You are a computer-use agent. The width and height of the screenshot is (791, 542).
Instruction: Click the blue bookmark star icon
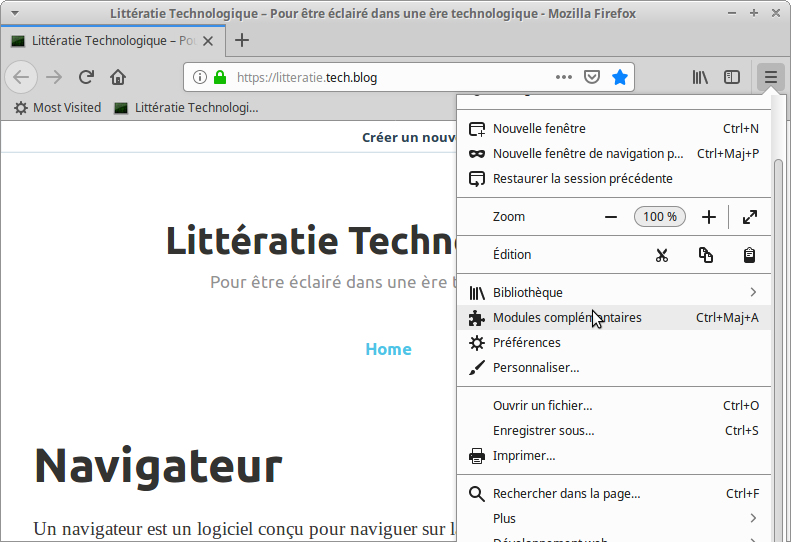click(620, 77)
